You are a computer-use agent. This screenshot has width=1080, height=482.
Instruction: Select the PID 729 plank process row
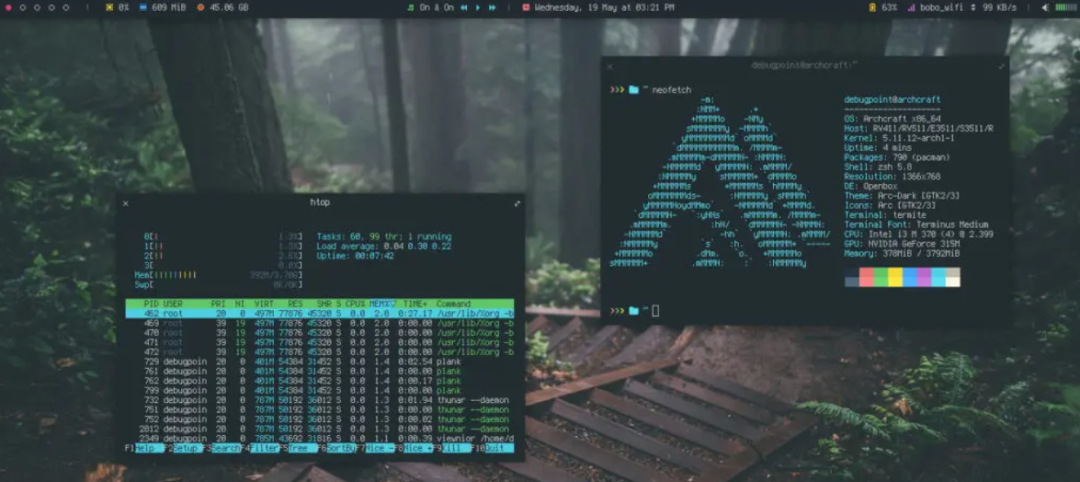point(320,362)
